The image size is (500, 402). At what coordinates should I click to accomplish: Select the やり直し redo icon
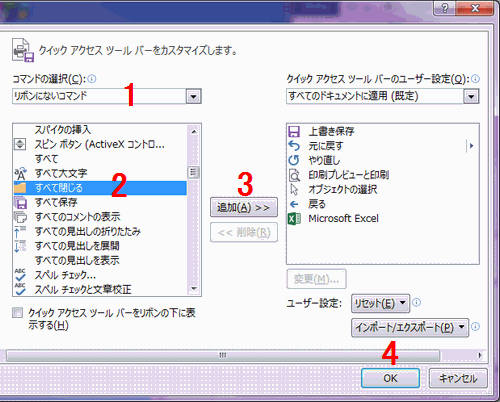(294, 160)
